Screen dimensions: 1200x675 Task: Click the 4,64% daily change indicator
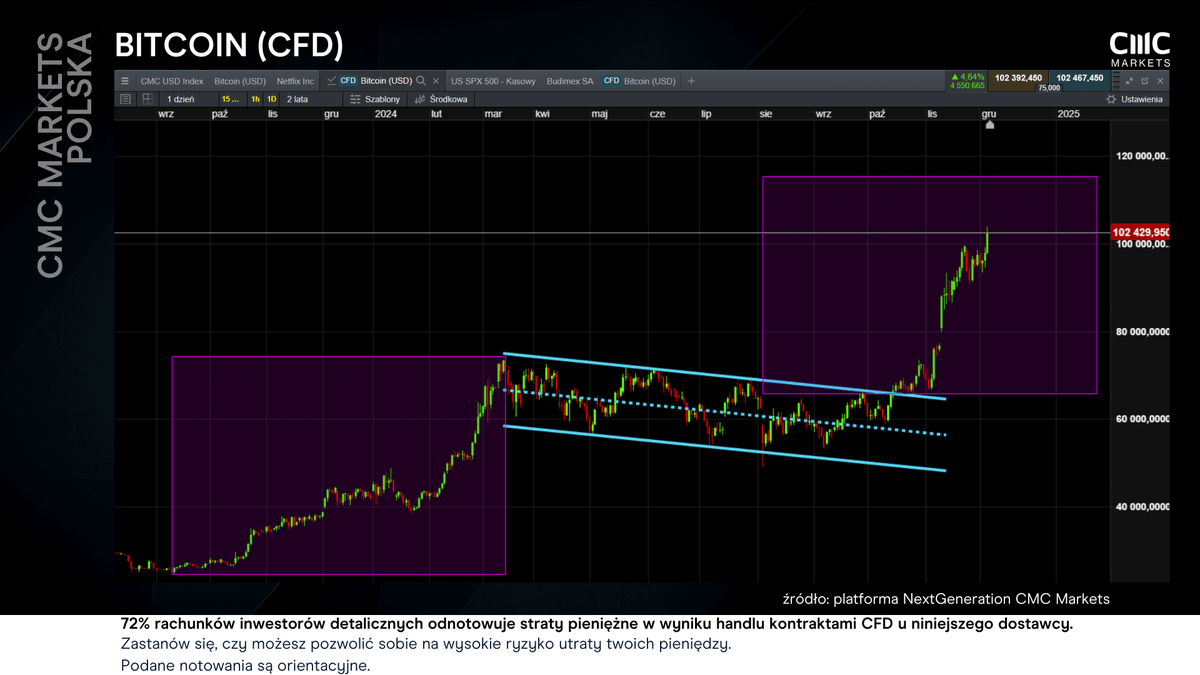coord(968,76)
